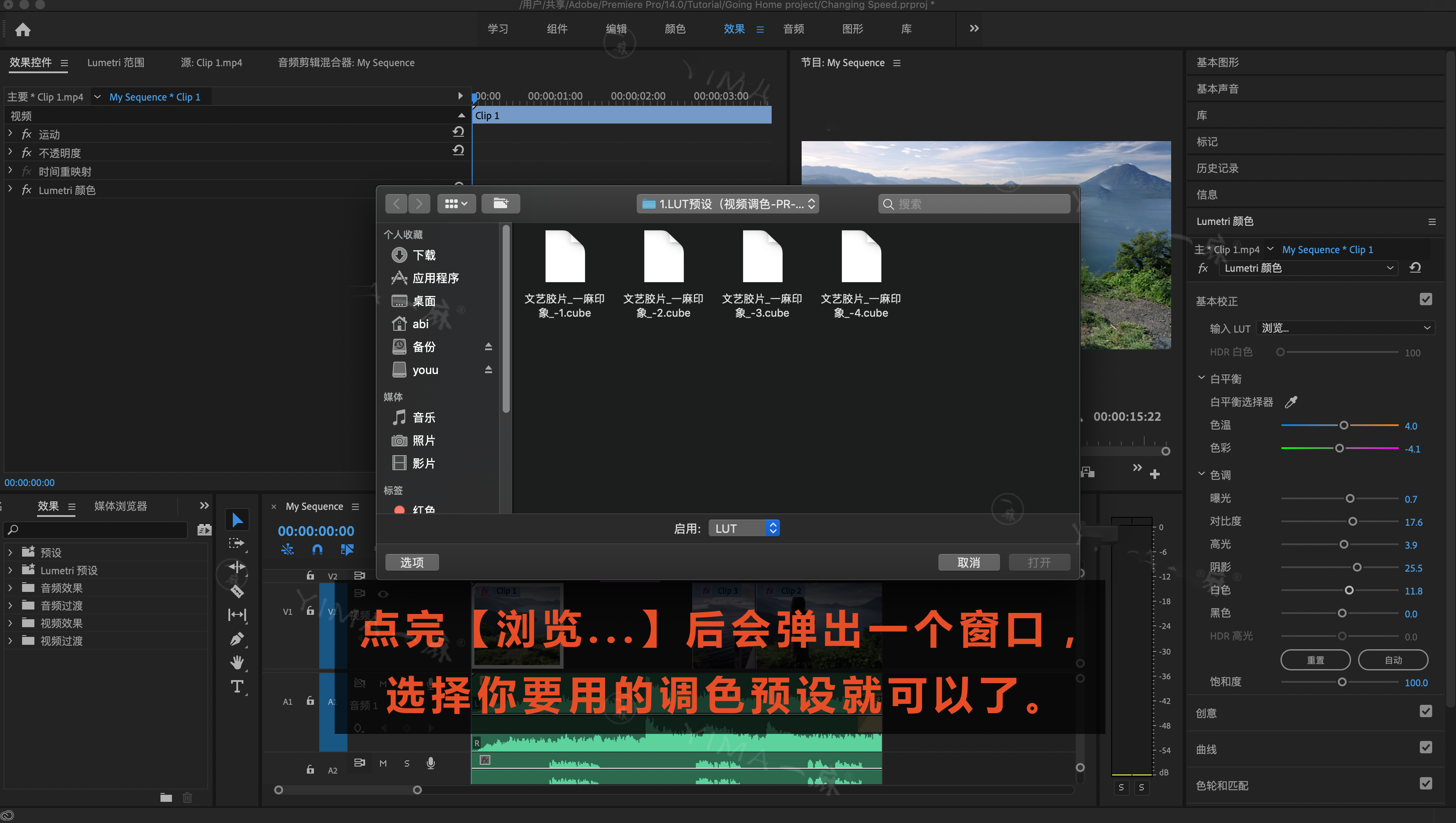This screenshot has width=1456, height=823.
Task: Select the Type tool
Action: coord(237,686)
